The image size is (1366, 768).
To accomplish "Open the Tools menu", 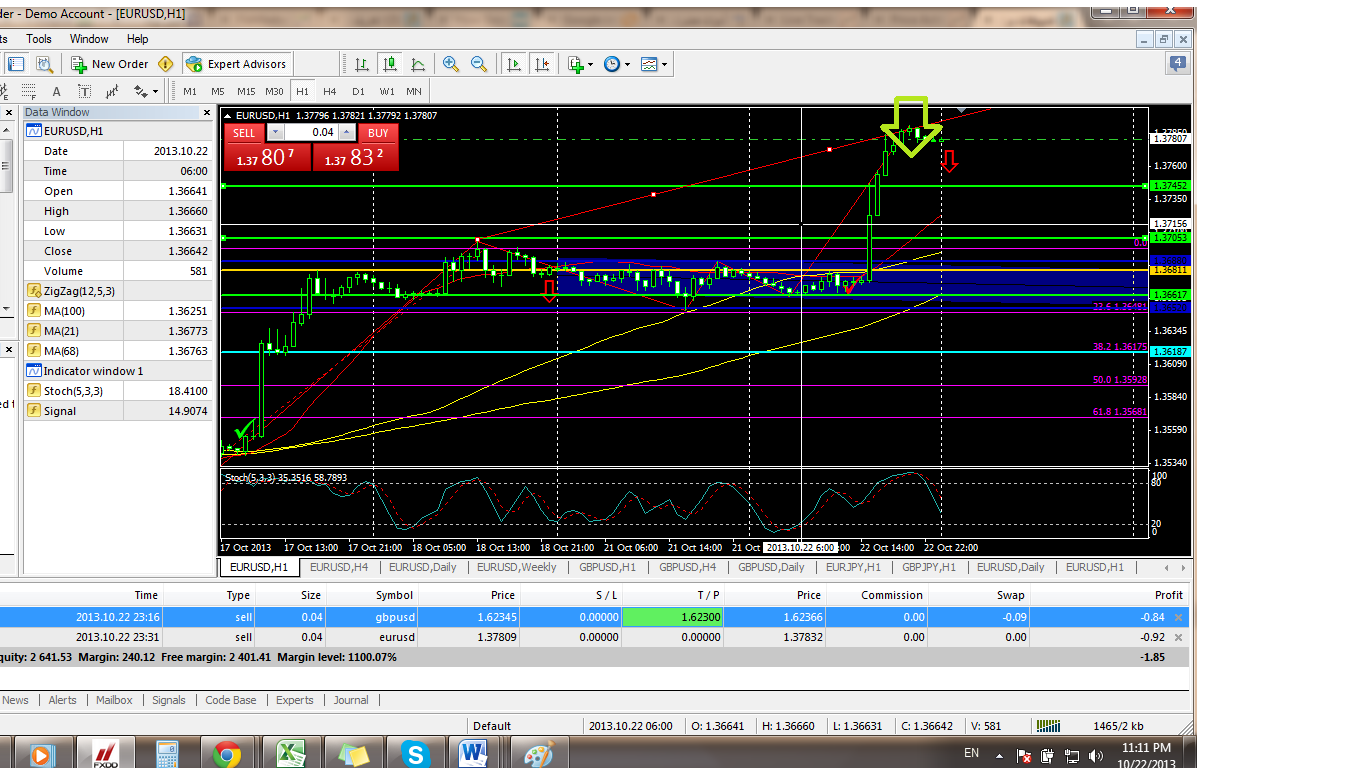I will [39, 39].
